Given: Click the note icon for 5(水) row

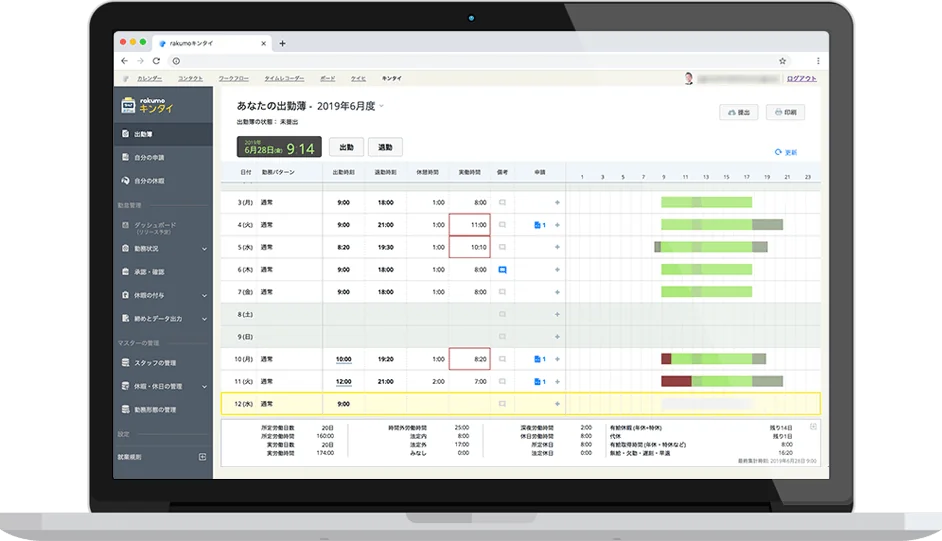Looking at the screenshot, I should click(x=502, y=247).
